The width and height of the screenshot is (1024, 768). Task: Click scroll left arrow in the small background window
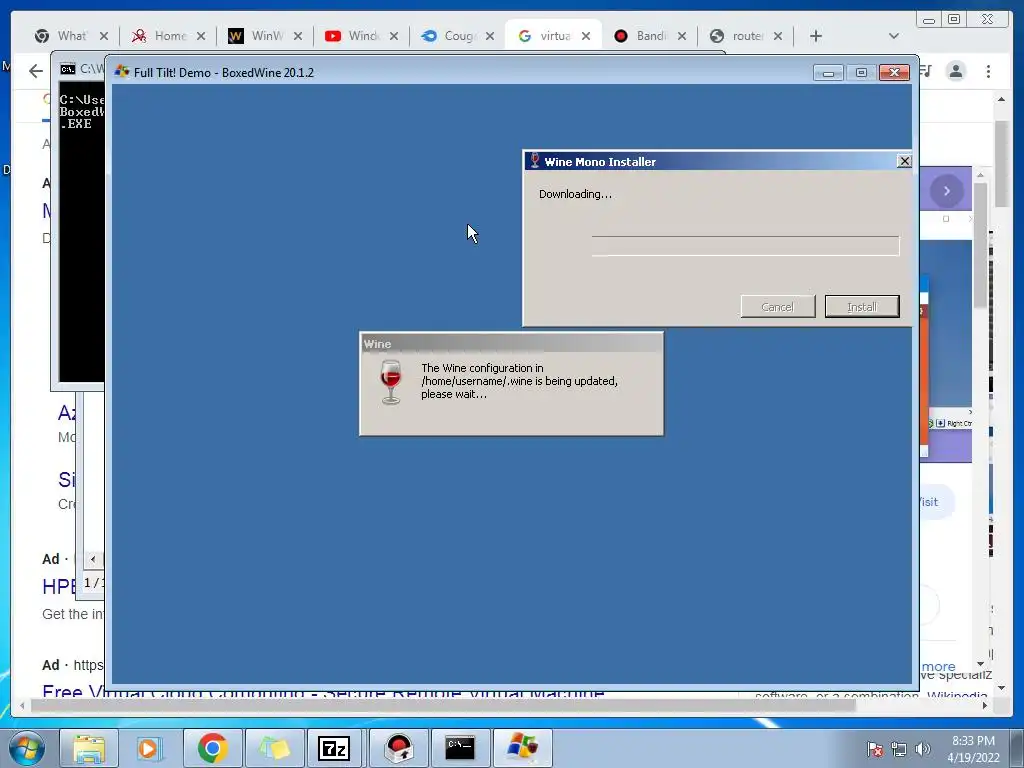click(x=93, y=559)
